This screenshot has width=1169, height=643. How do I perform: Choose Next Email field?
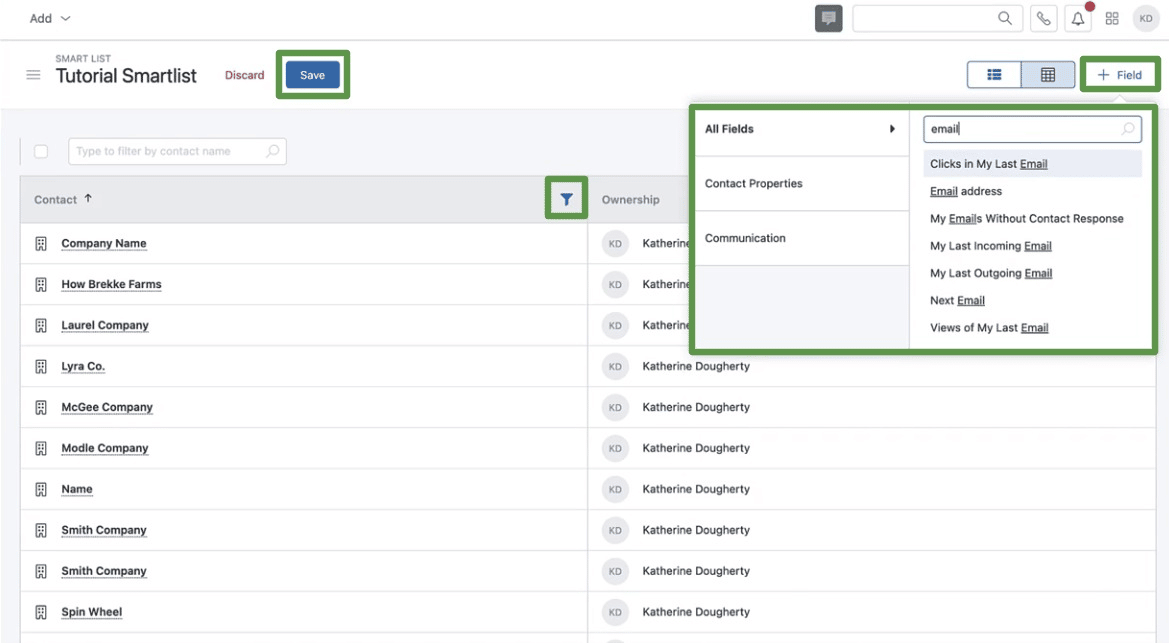[x=1032, y=301]
